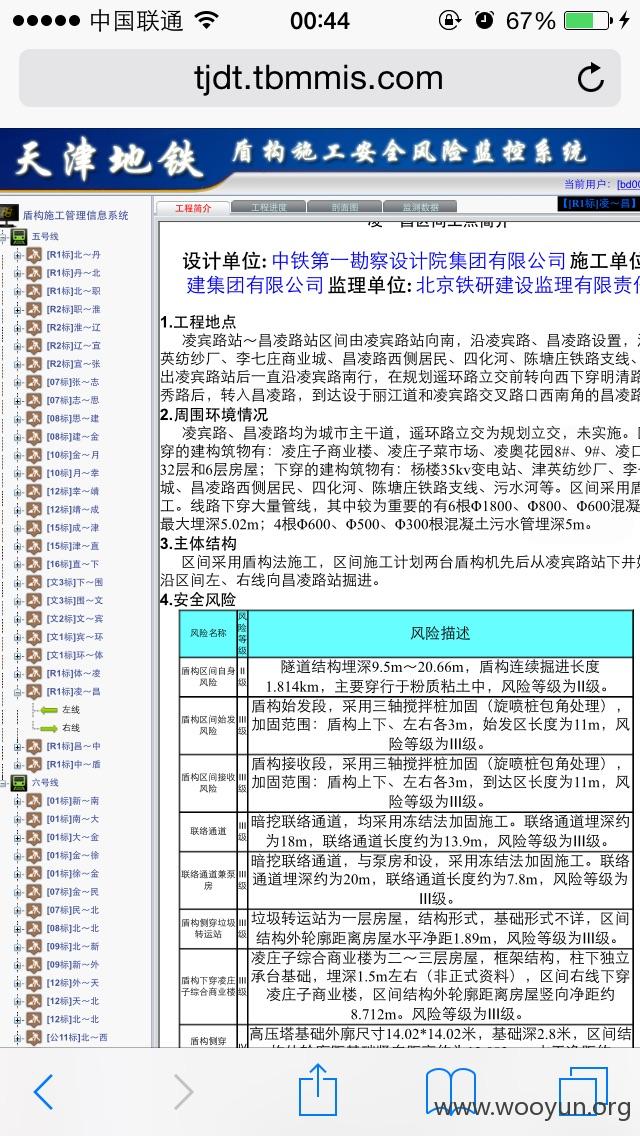The height and width of the screenshot is (1136, 640).
Task: Show Safari open tabs overview
Action: pos(583,1091)
